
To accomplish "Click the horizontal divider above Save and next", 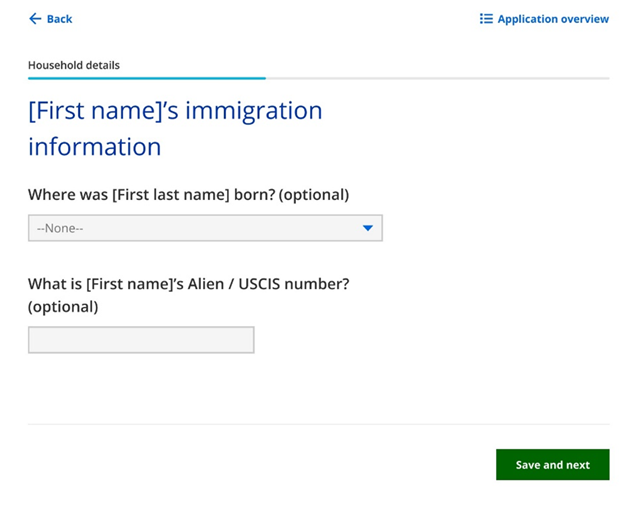I will (x=318, y=424).
